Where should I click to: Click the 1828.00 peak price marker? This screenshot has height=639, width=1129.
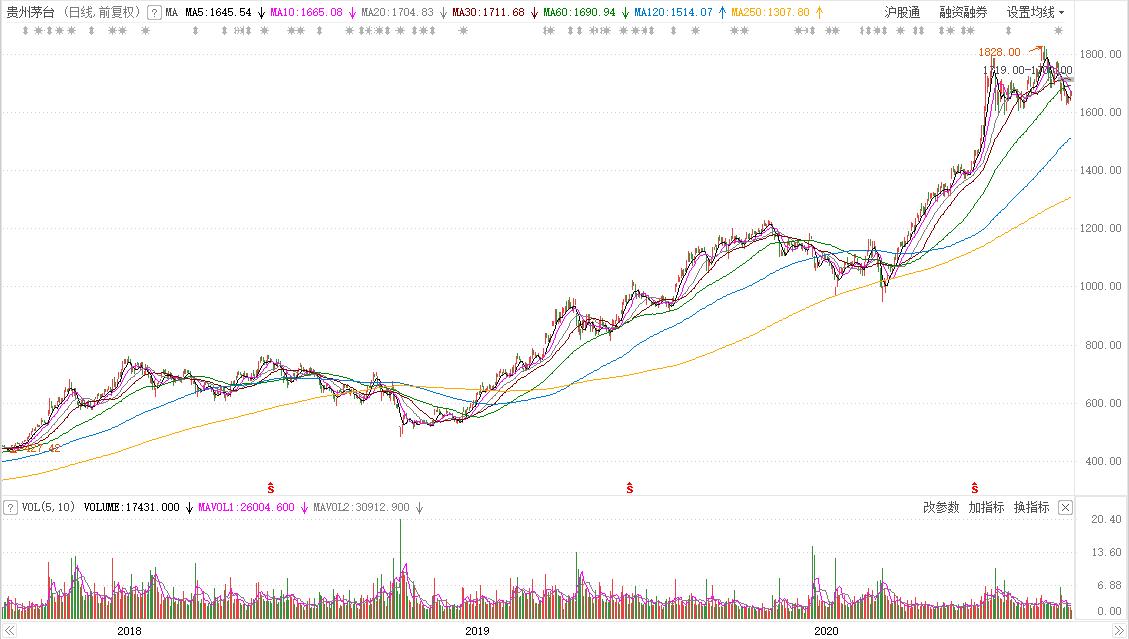coord(999,52)
